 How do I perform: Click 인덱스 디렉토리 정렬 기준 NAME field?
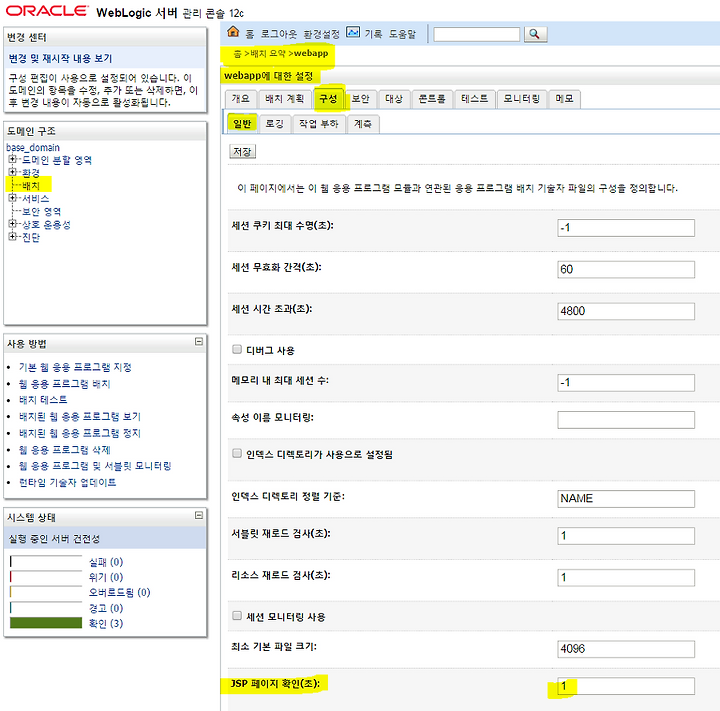pyautogui.click(x=626, y=498)
